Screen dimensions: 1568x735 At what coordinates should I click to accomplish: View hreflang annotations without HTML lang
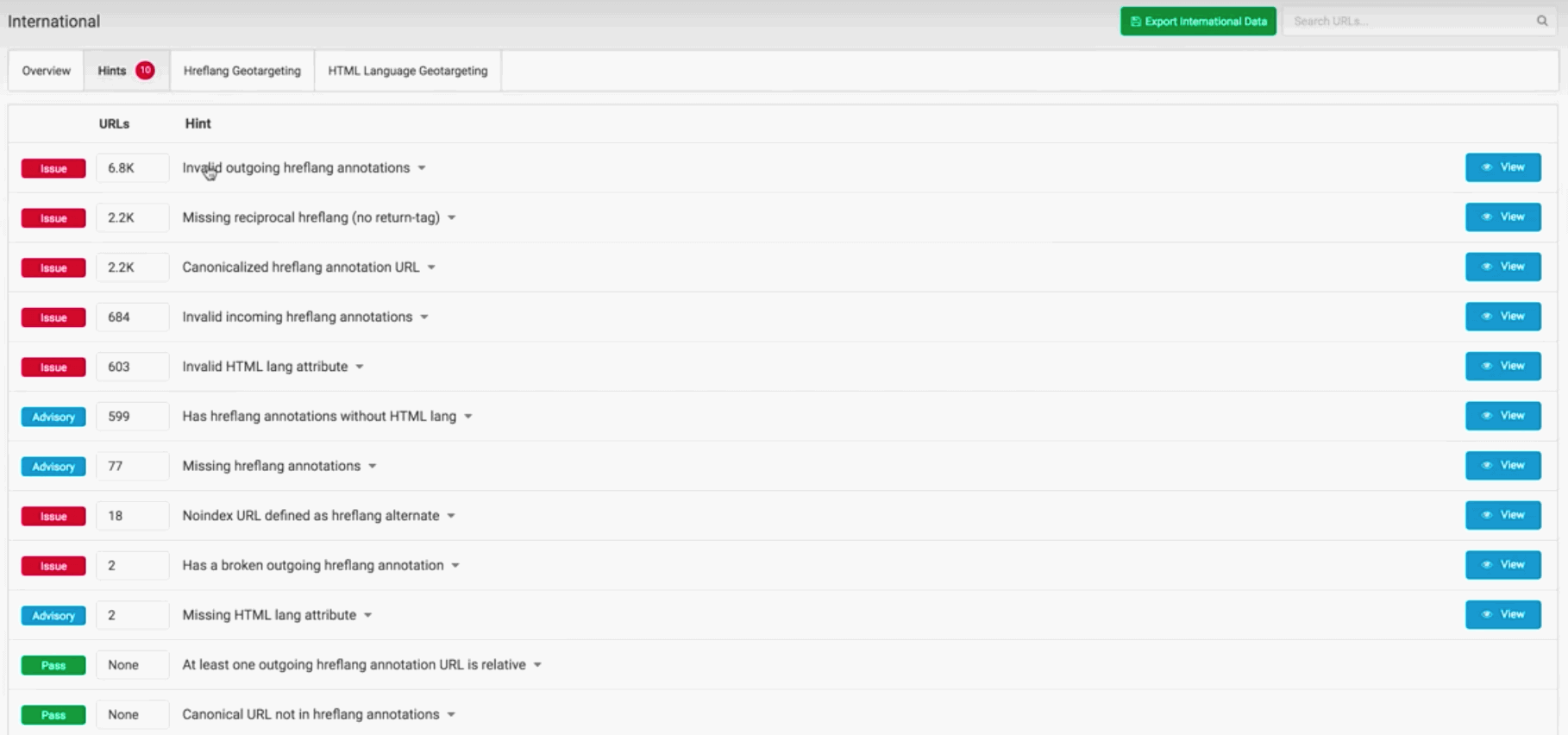(1502, 416)
